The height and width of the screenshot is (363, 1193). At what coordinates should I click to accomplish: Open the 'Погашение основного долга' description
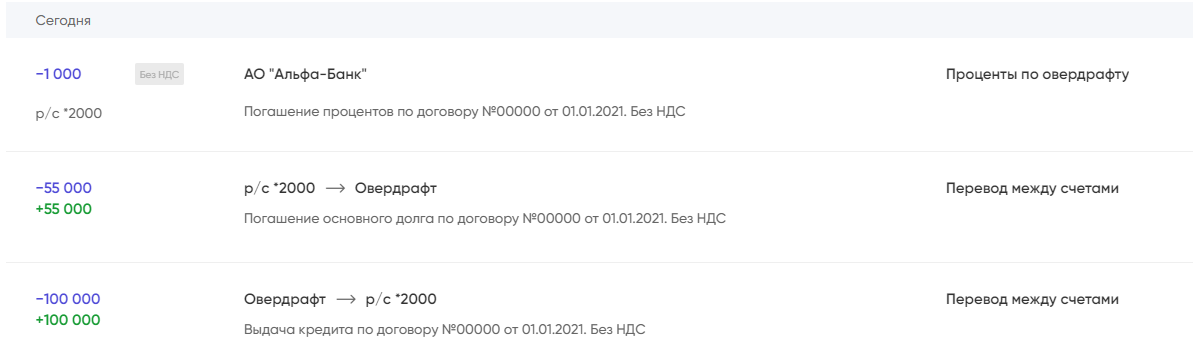[485, 218]
